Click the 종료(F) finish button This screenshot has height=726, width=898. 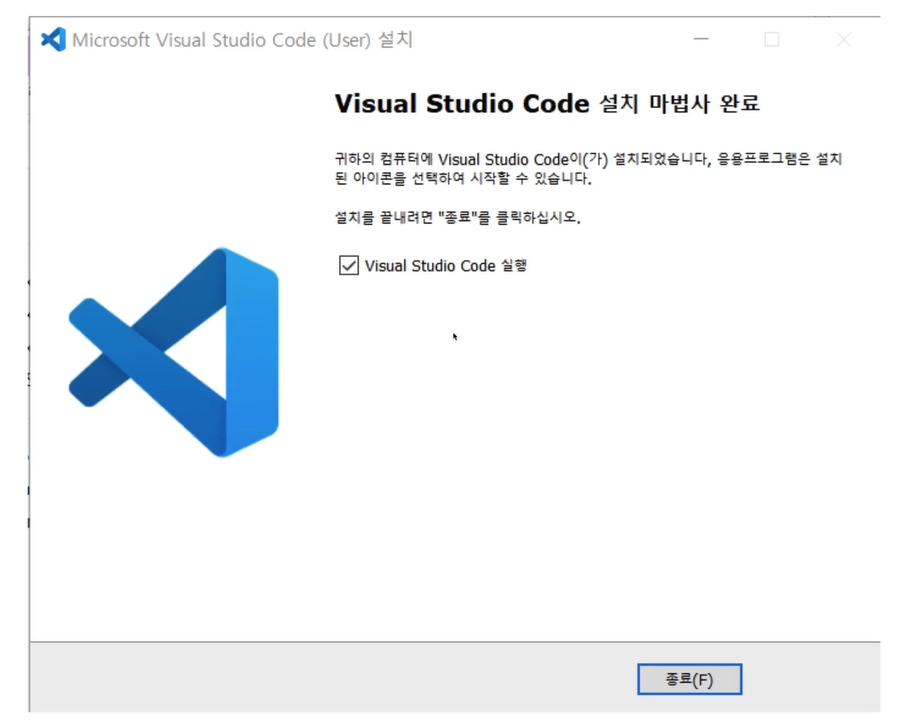[690, 679]
